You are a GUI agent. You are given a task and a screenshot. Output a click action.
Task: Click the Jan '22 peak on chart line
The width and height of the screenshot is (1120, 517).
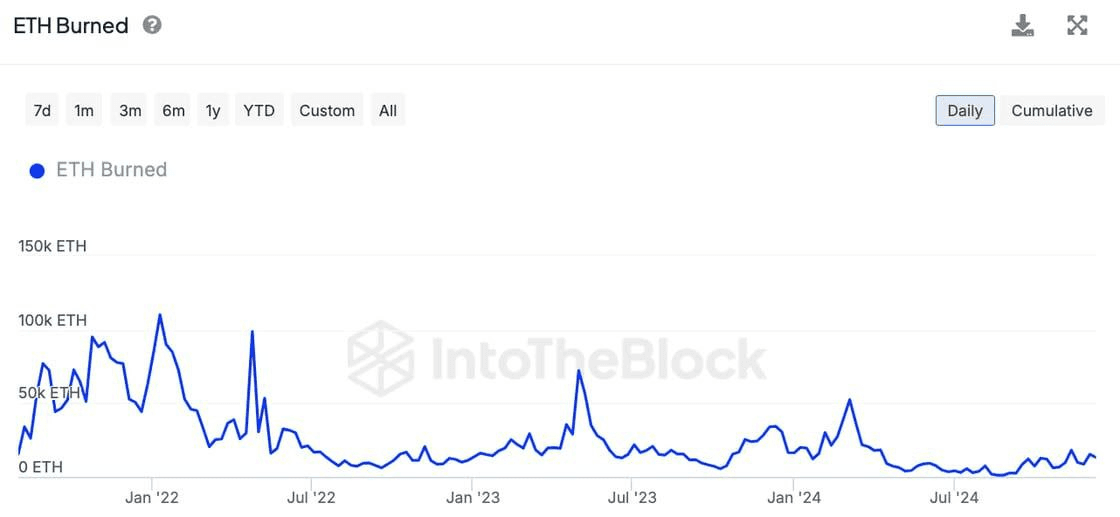pos(160,315)
